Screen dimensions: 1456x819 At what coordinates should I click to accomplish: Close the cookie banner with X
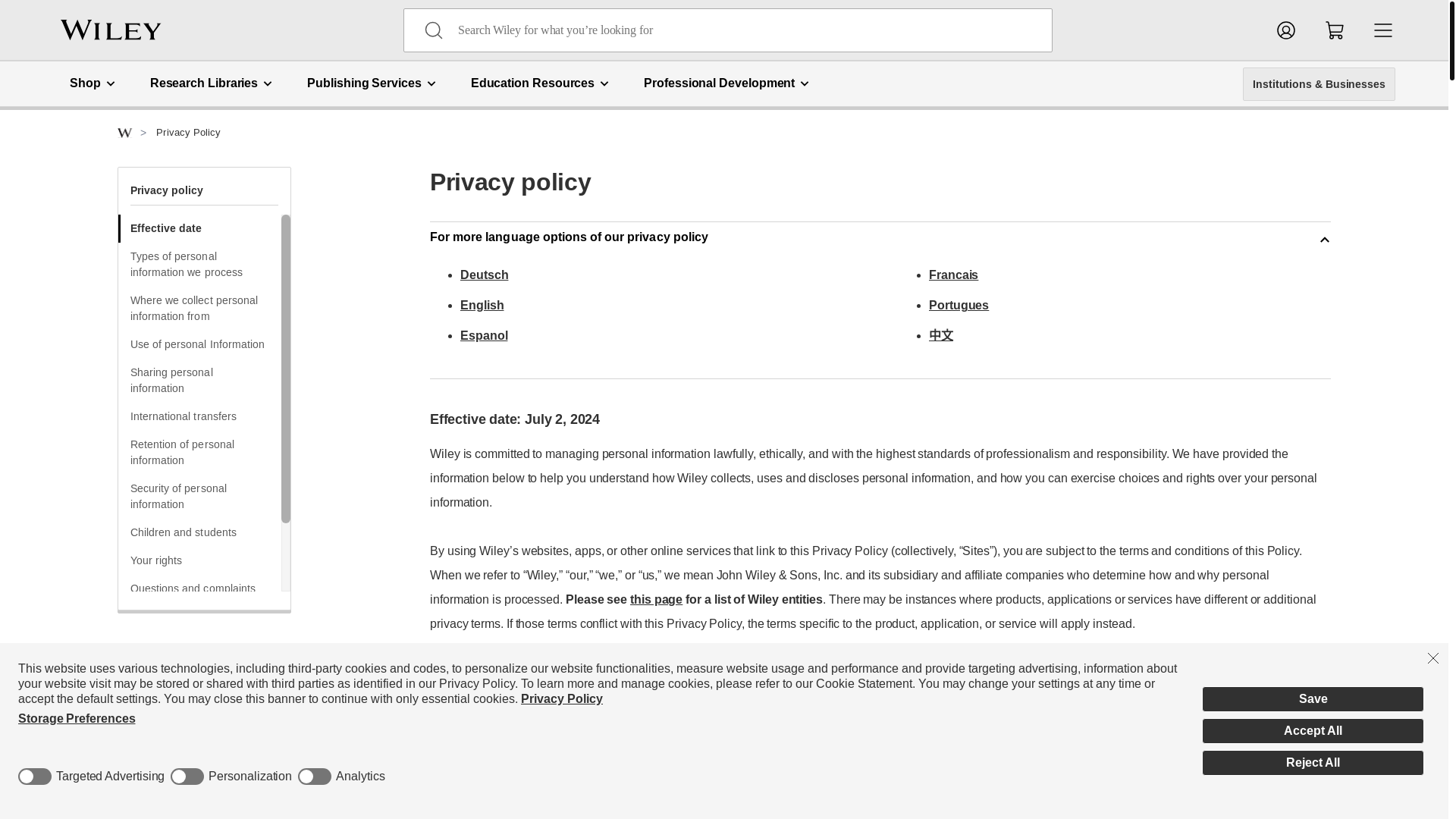tap(1432, 658)
